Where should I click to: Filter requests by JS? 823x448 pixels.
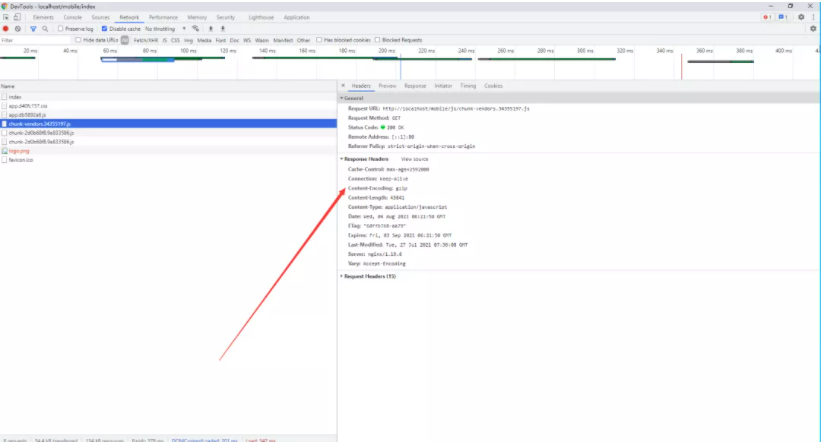pyautogui.click(x=164, y=40)
